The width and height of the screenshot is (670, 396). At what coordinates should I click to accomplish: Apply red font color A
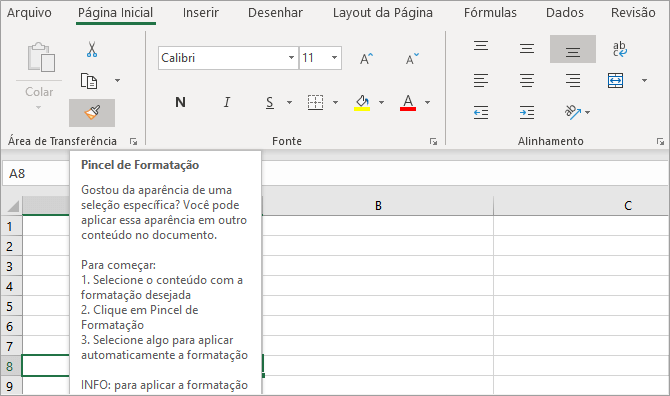[x=408, y=103]
